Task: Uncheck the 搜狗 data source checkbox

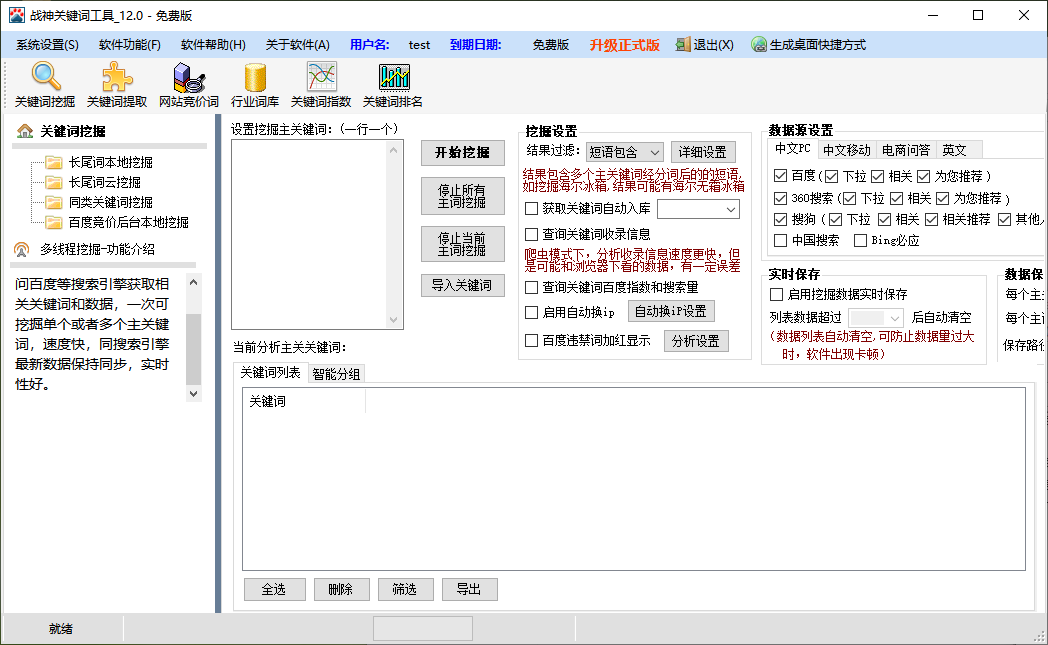Action: click(780, 219)
